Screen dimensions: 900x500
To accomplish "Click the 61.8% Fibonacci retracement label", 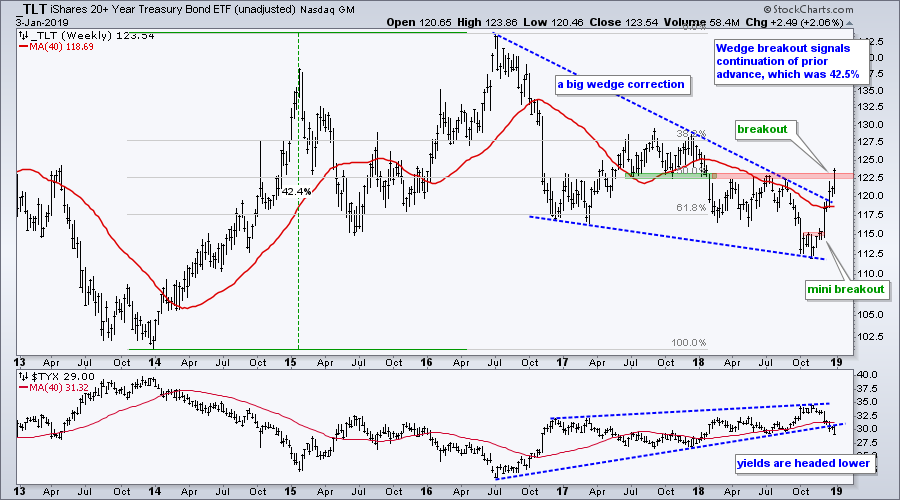I will [691, 207].
